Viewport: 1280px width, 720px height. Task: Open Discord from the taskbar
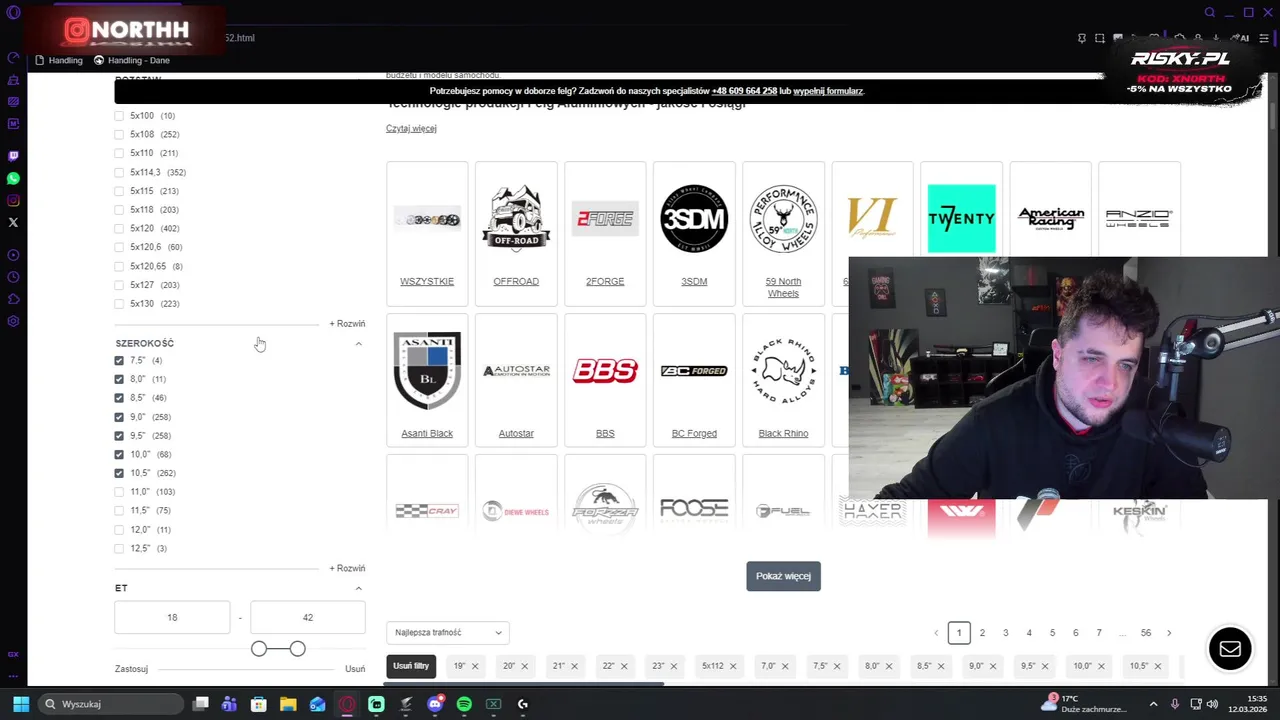[x=435, y=704]
